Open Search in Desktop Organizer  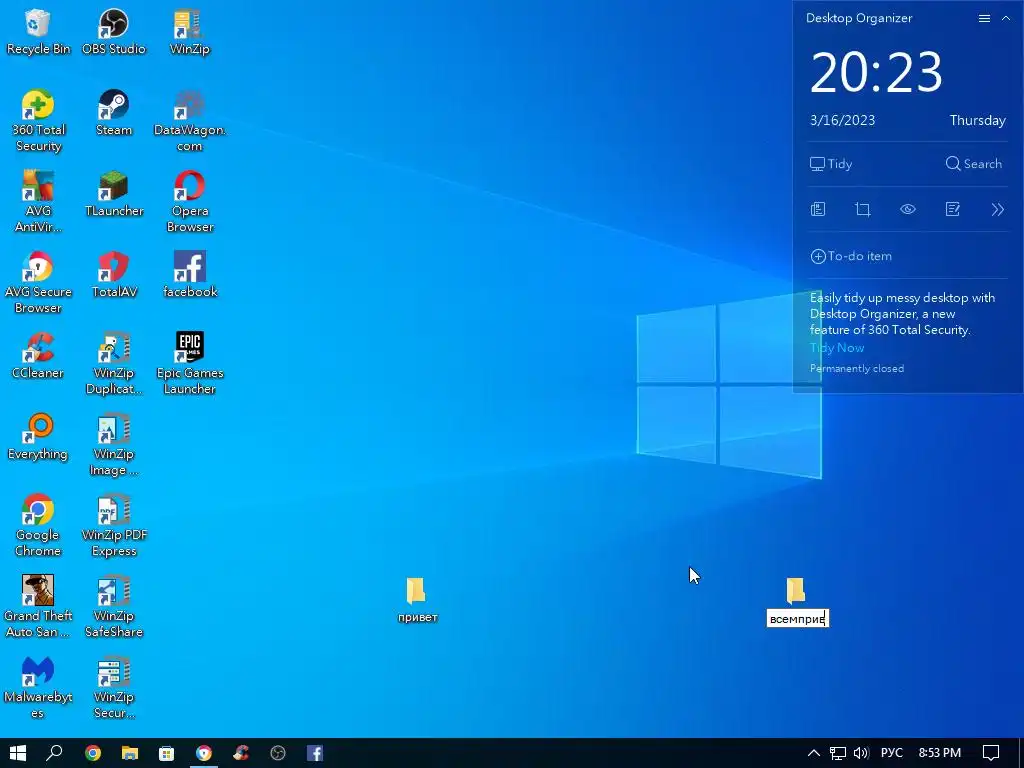pyautogui.click(x=974, y=164)
